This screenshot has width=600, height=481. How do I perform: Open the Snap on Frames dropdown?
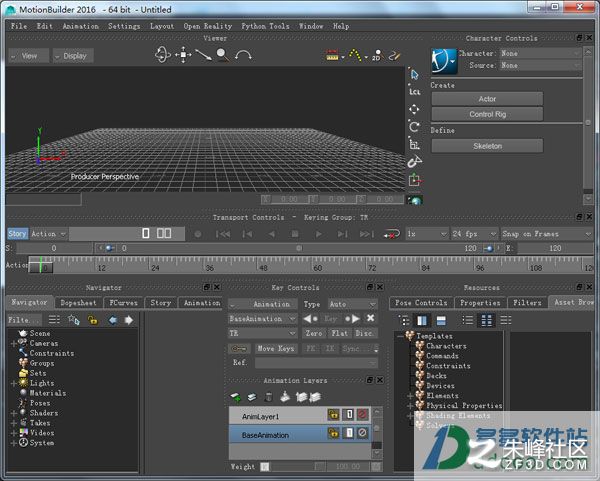[547, 234]
